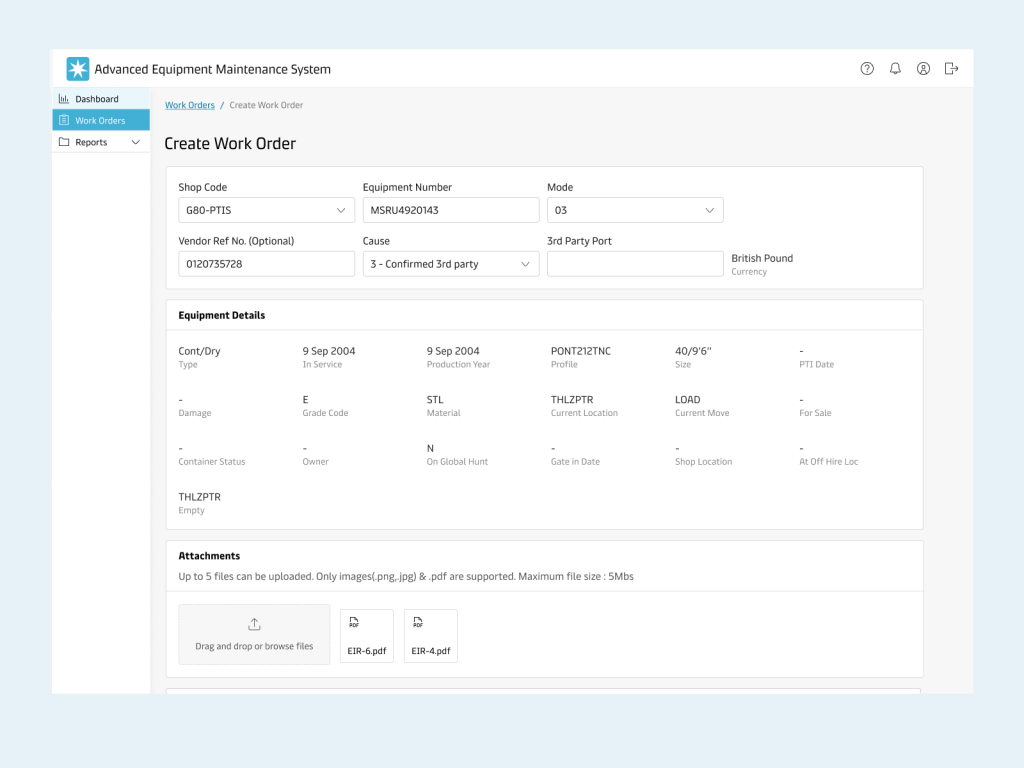Screen dimensions: 1024x768
Task: Expand the Reports sidebar chevron
Action: (x=136, y=142)
